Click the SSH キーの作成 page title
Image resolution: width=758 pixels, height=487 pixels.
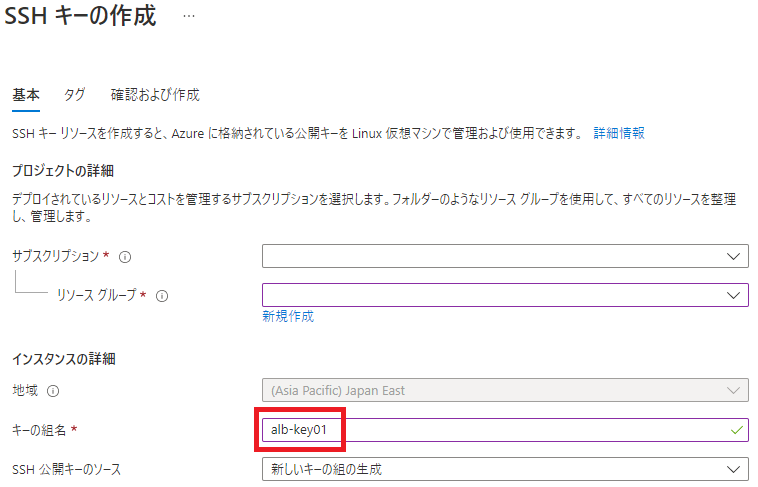[x=80, y=16]
